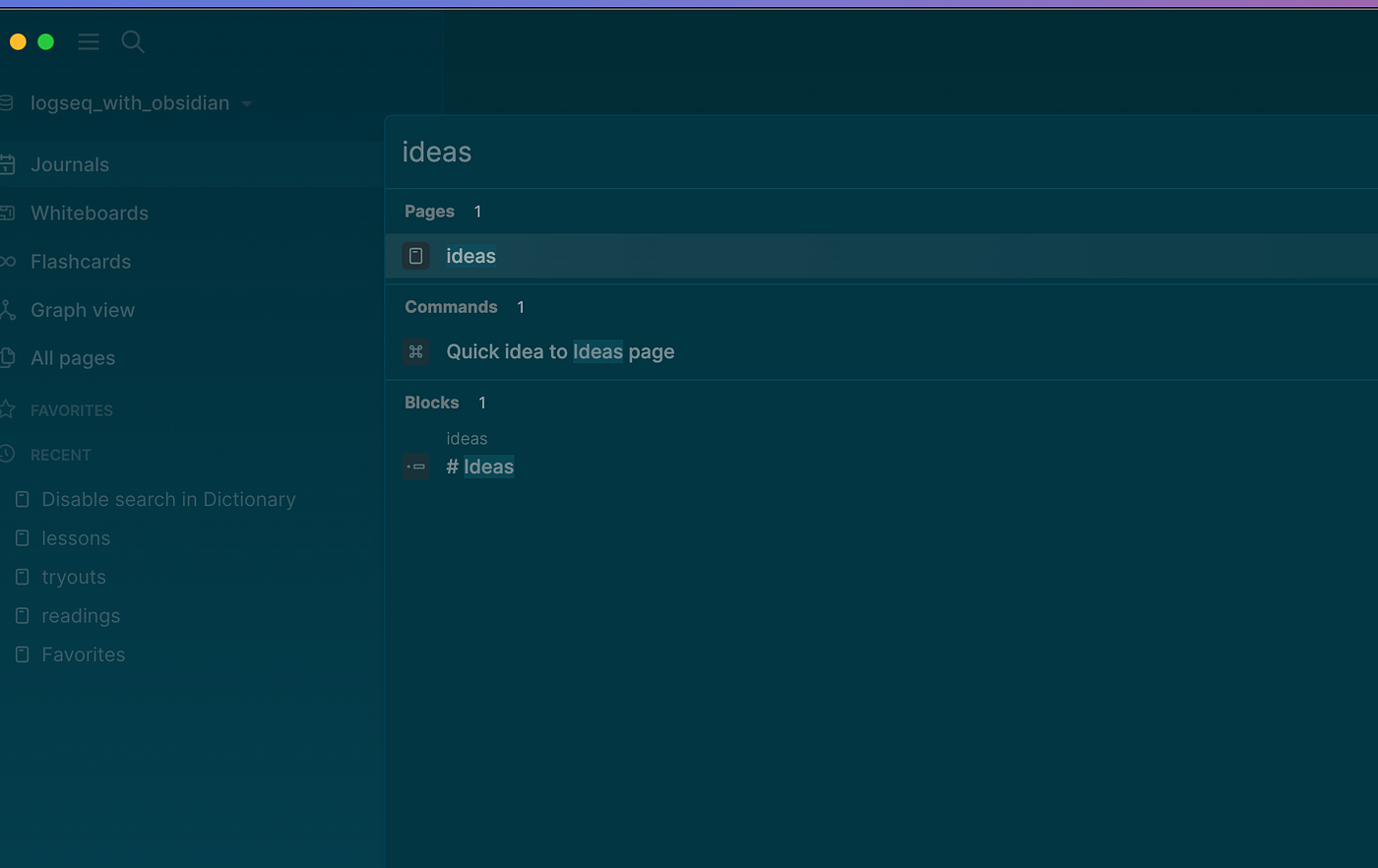Click page icon beside Disable search in Dictionary
Viewport: 1378px width, 868px height.
pos(23,500)
